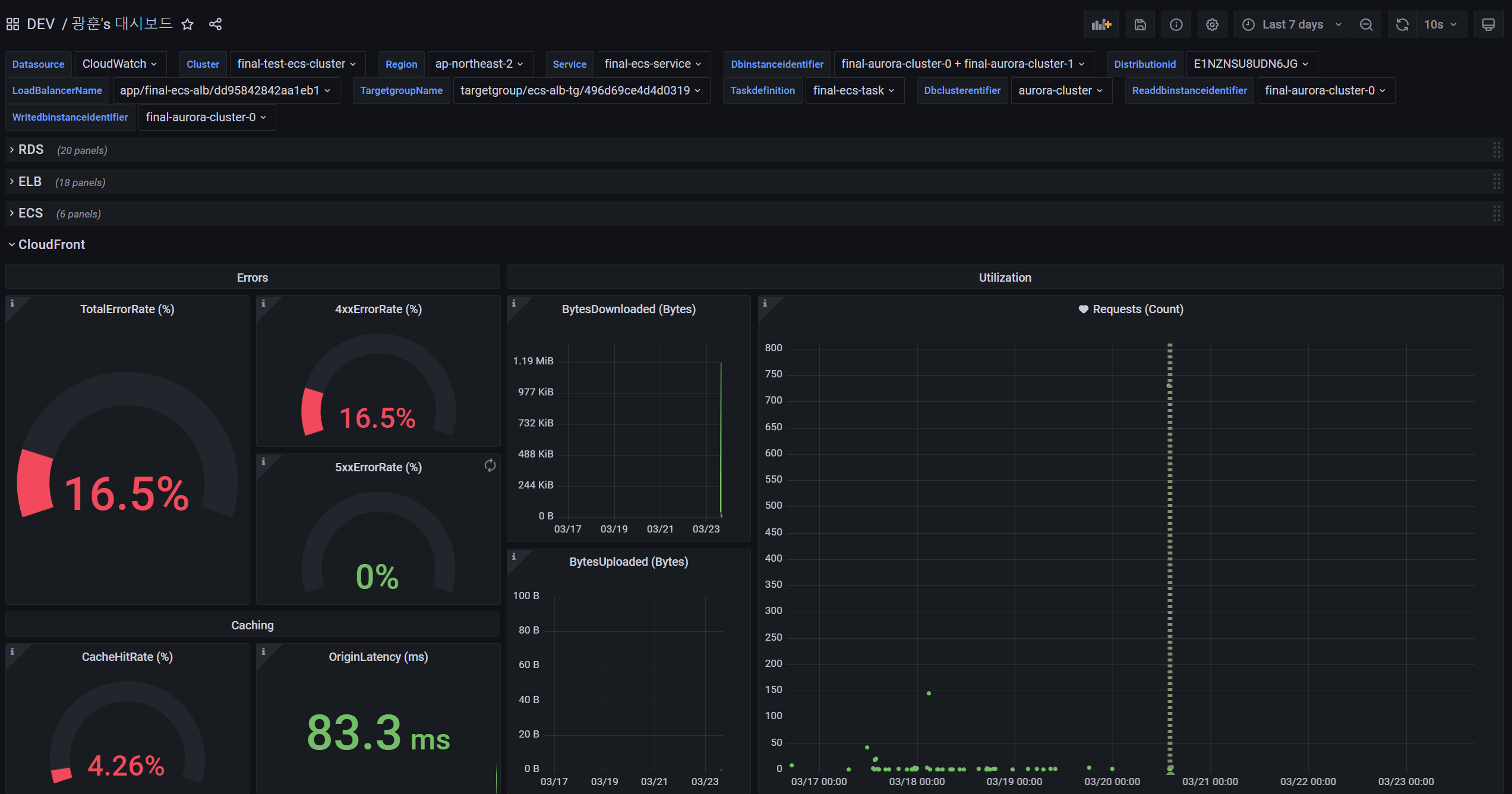Expand the ELB row
1512x794 pixels.
point(30,182)
